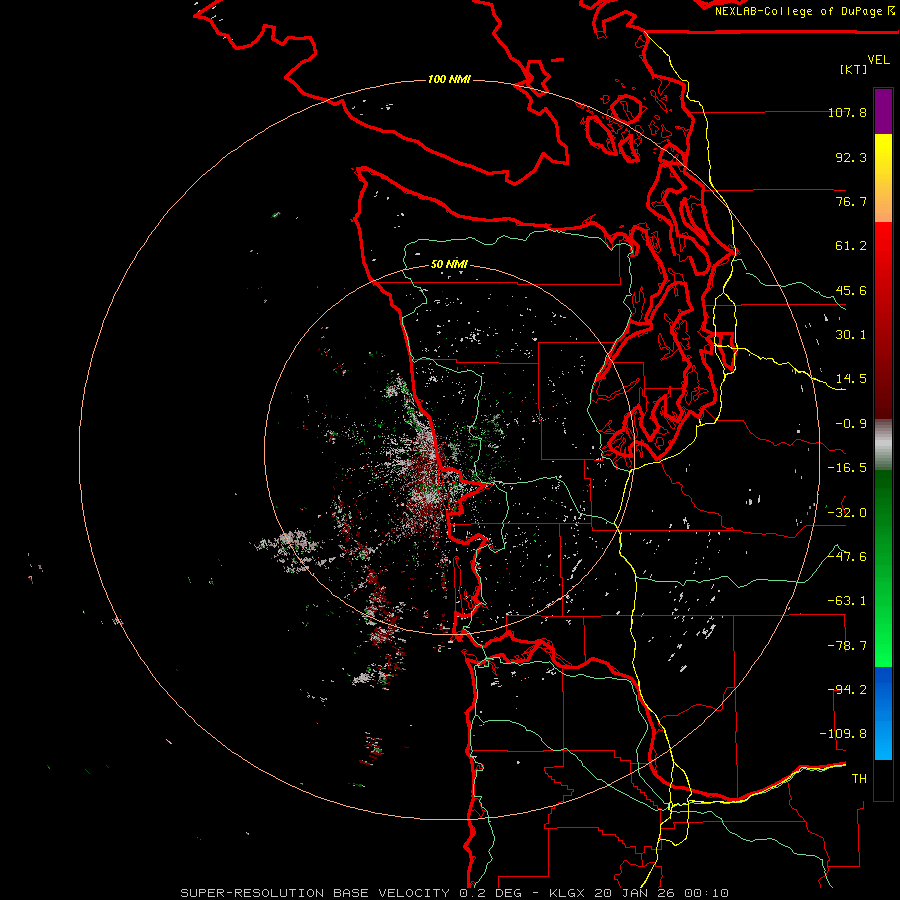Click the Super-Resolution Base Velocity caption
900x900 pixels.
coord(455,893)
